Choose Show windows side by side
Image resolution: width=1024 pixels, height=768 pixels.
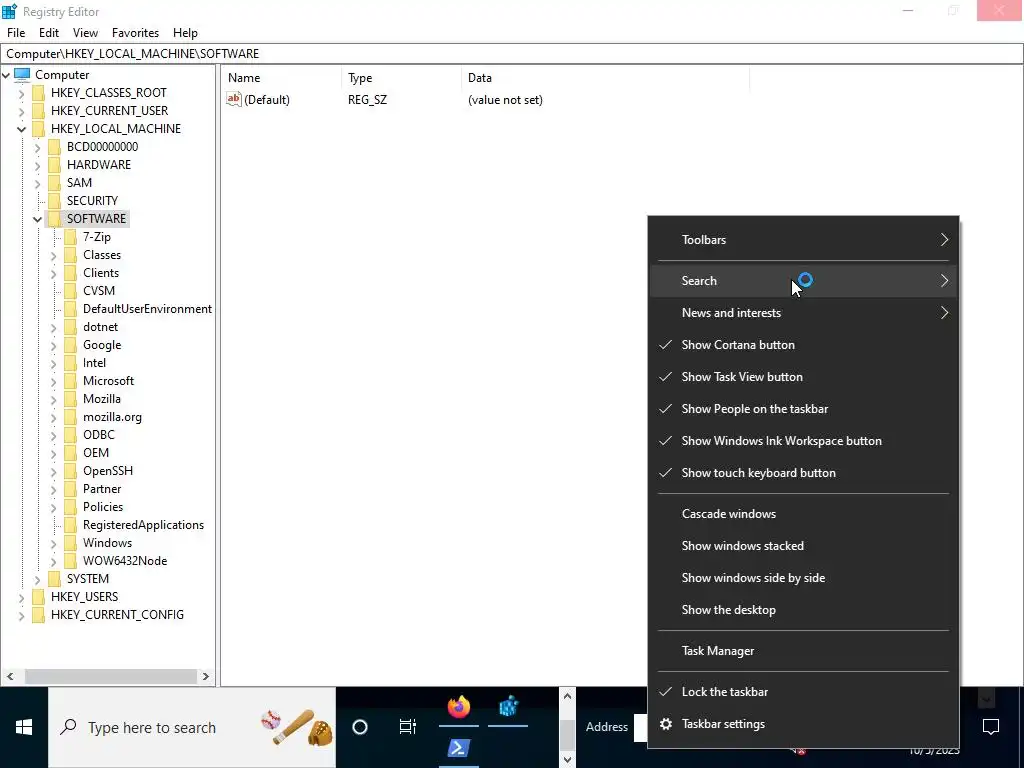click(x=803, y=578)
